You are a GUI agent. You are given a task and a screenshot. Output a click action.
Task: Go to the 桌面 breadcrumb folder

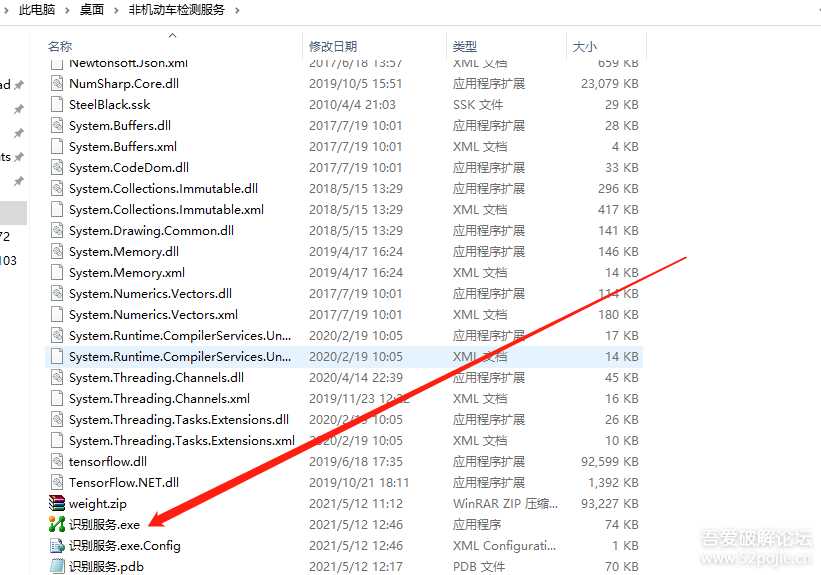click(92, 9)
